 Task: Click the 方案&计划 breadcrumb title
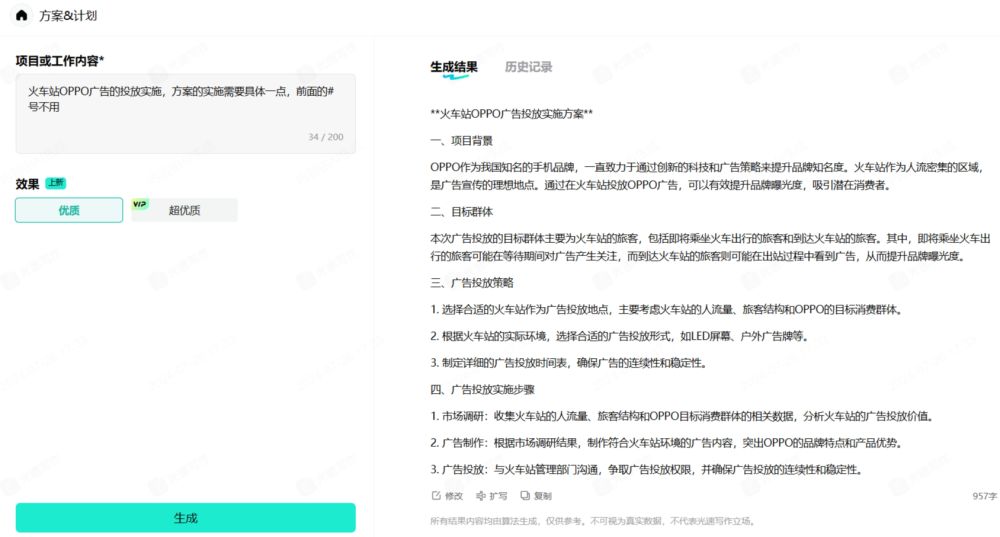tap(68, 15)
